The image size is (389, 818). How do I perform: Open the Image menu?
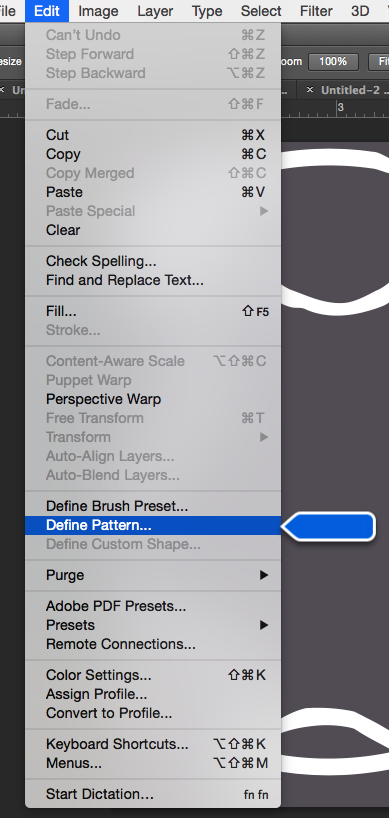(x=98, y=11)
